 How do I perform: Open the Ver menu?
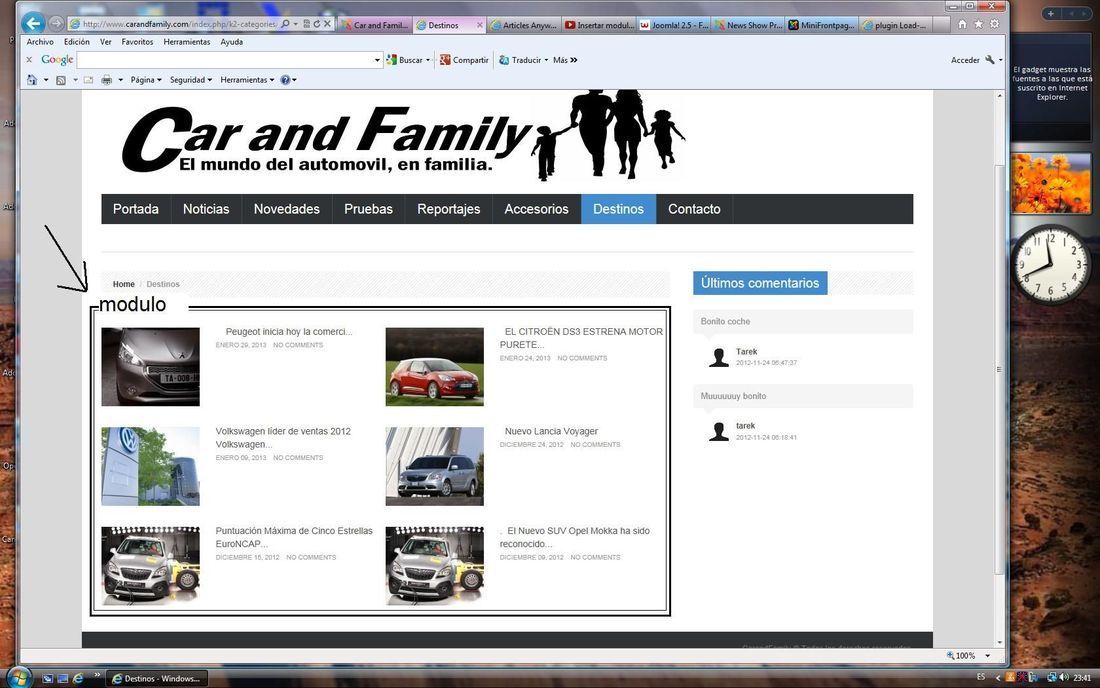(106, 42)
